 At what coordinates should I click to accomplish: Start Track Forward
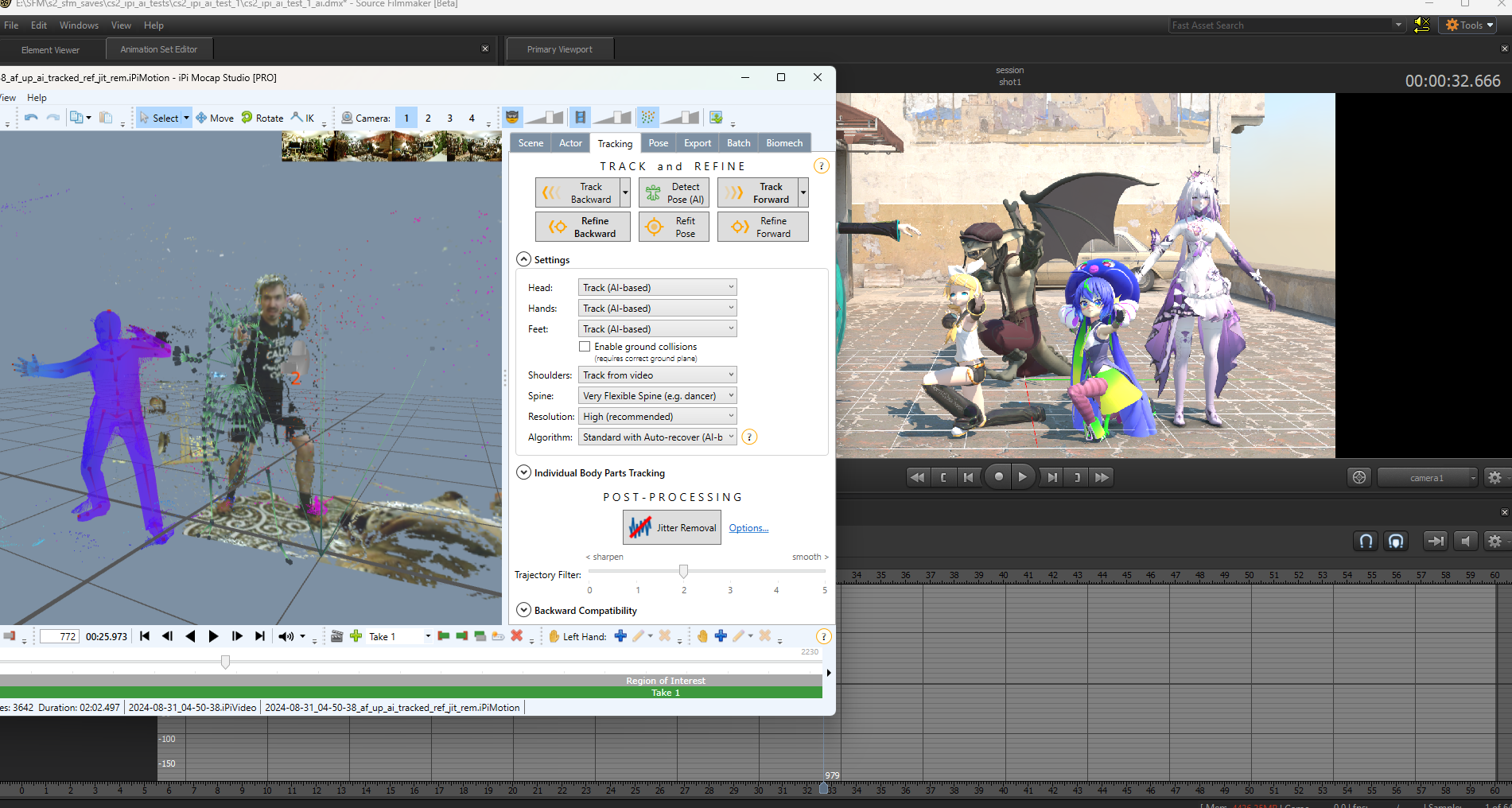point(759,193)
